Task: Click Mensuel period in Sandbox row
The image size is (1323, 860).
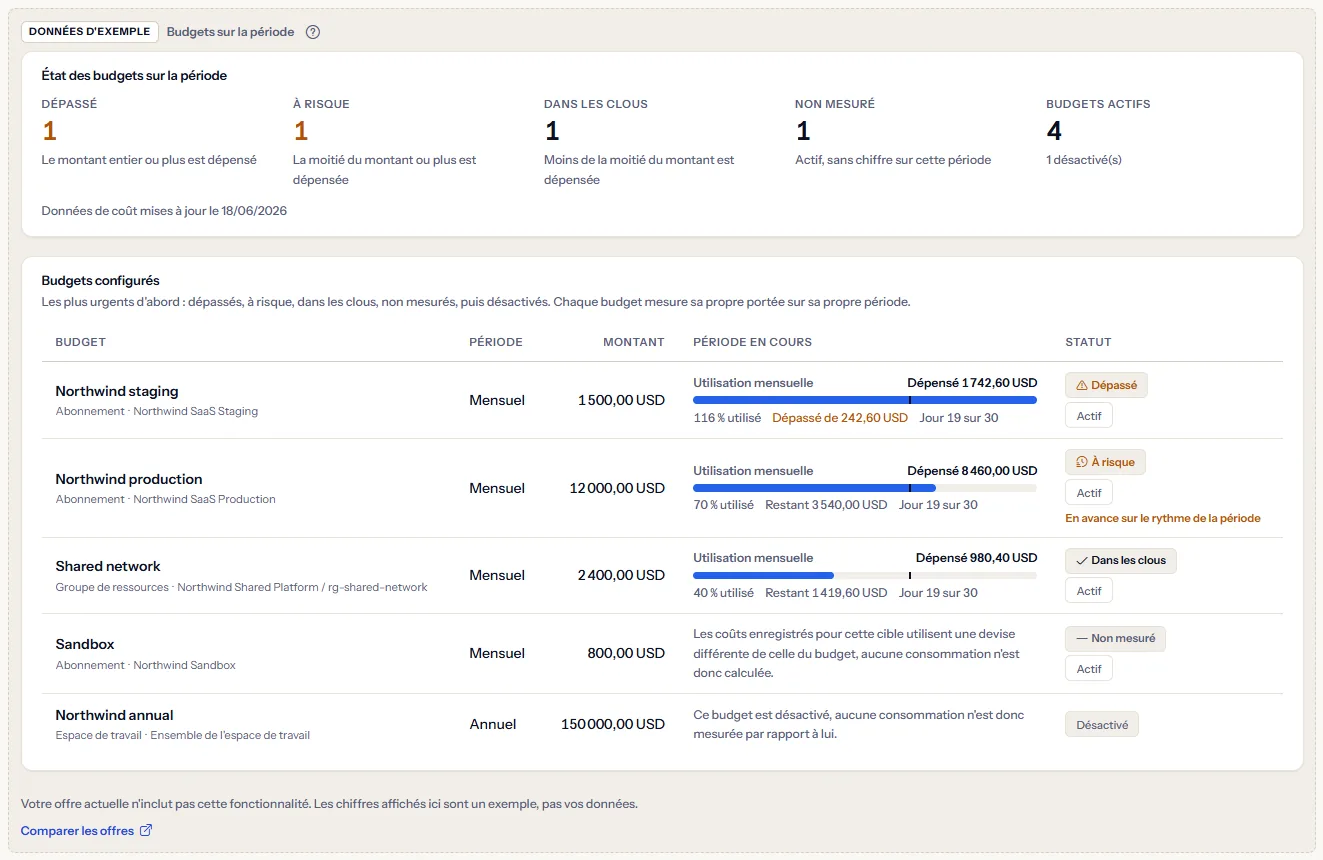Action: tap(497, 653)
